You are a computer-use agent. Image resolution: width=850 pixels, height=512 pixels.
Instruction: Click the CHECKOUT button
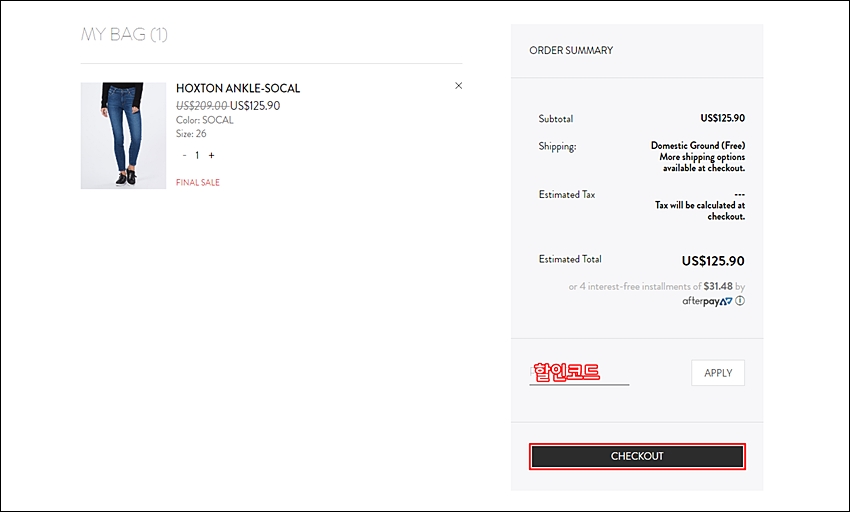click(x=637, y=456)
